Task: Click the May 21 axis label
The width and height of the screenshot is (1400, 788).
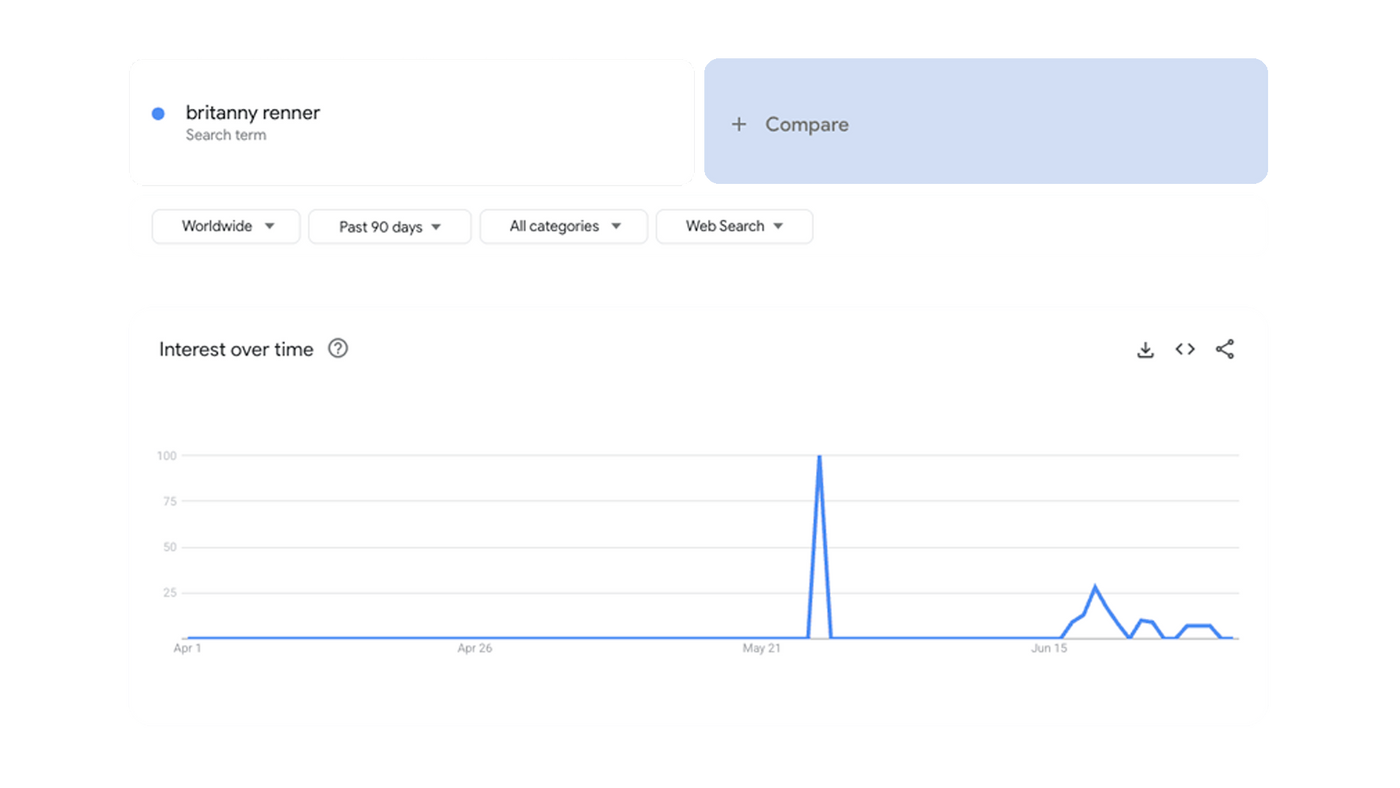Action: (x=761, y=649)
